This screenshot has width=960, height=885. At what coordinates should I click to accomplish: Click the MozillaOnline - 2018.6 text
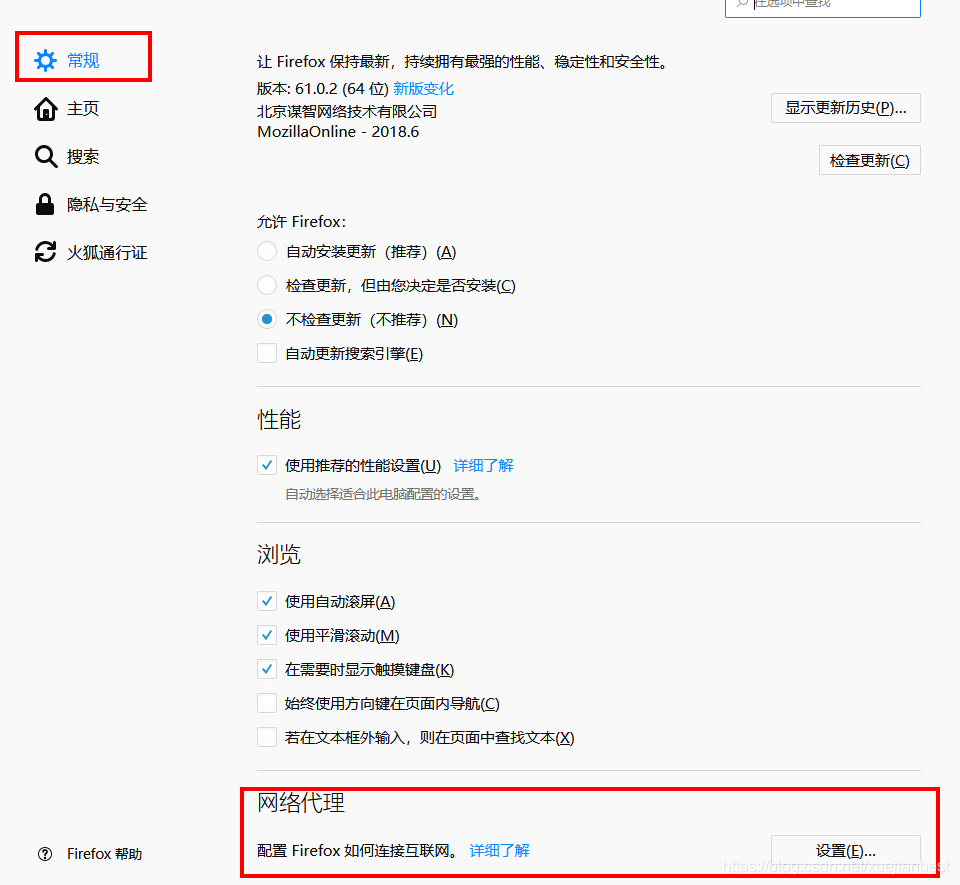[x=338, y=132]
